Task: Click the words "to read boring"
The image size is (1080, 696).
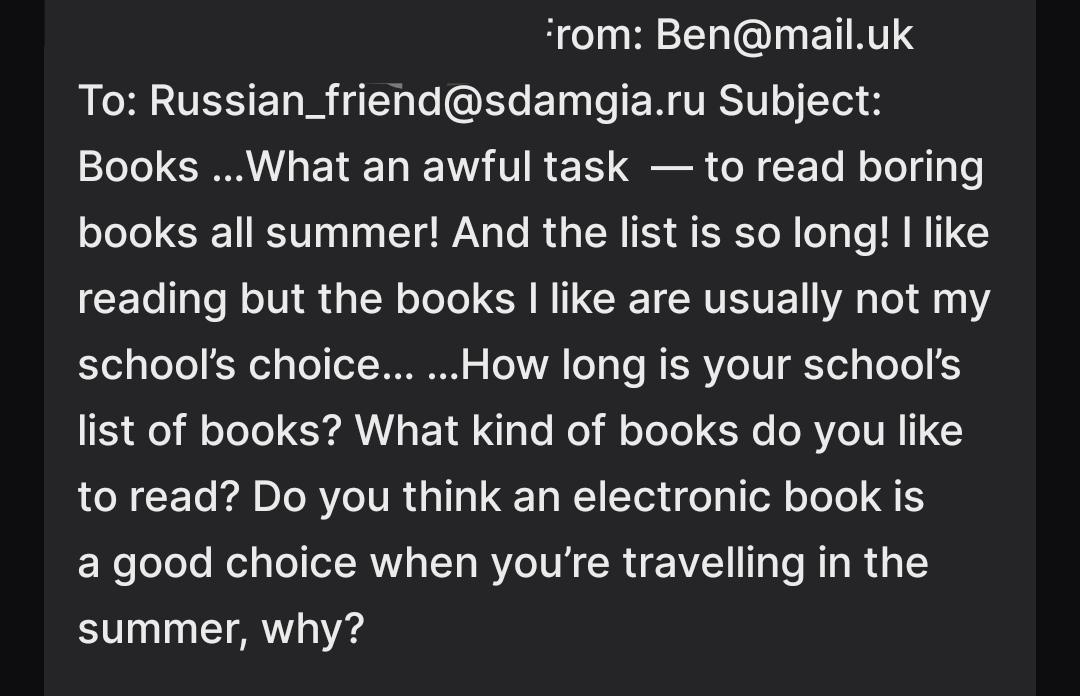Action: (x=844, y=168)
